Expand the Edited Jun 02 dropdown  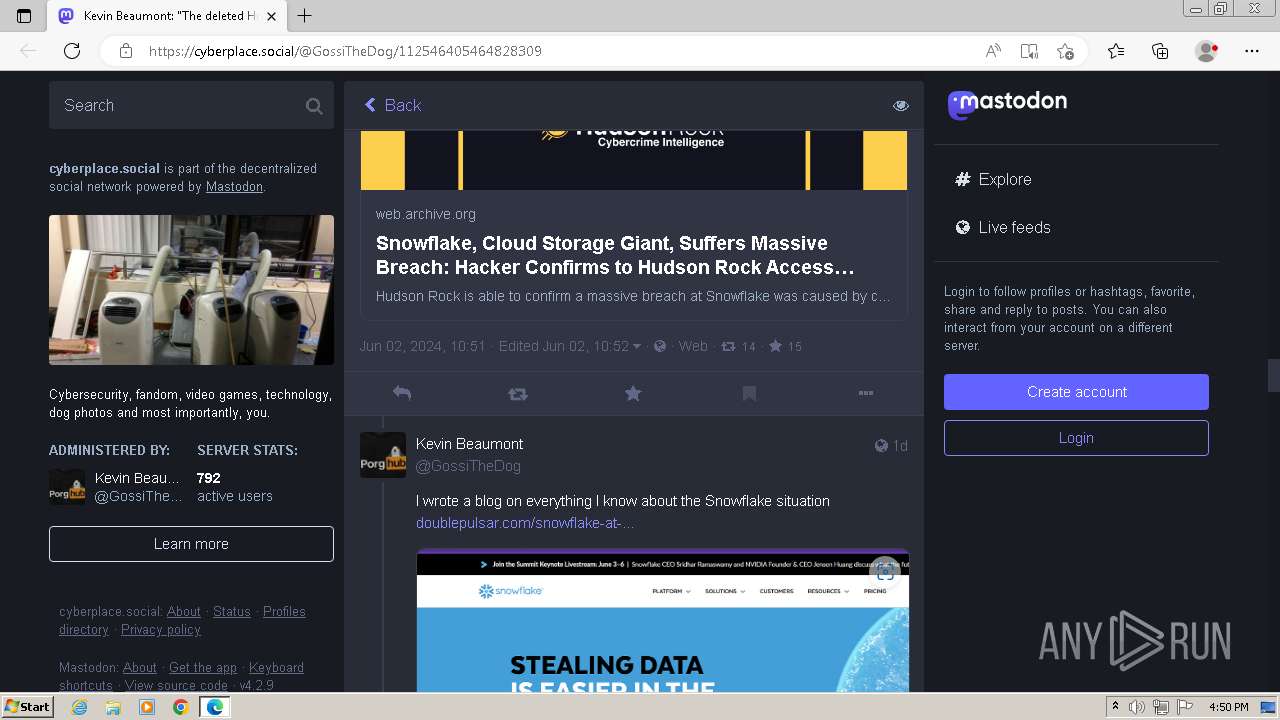(x=570, y=346)
